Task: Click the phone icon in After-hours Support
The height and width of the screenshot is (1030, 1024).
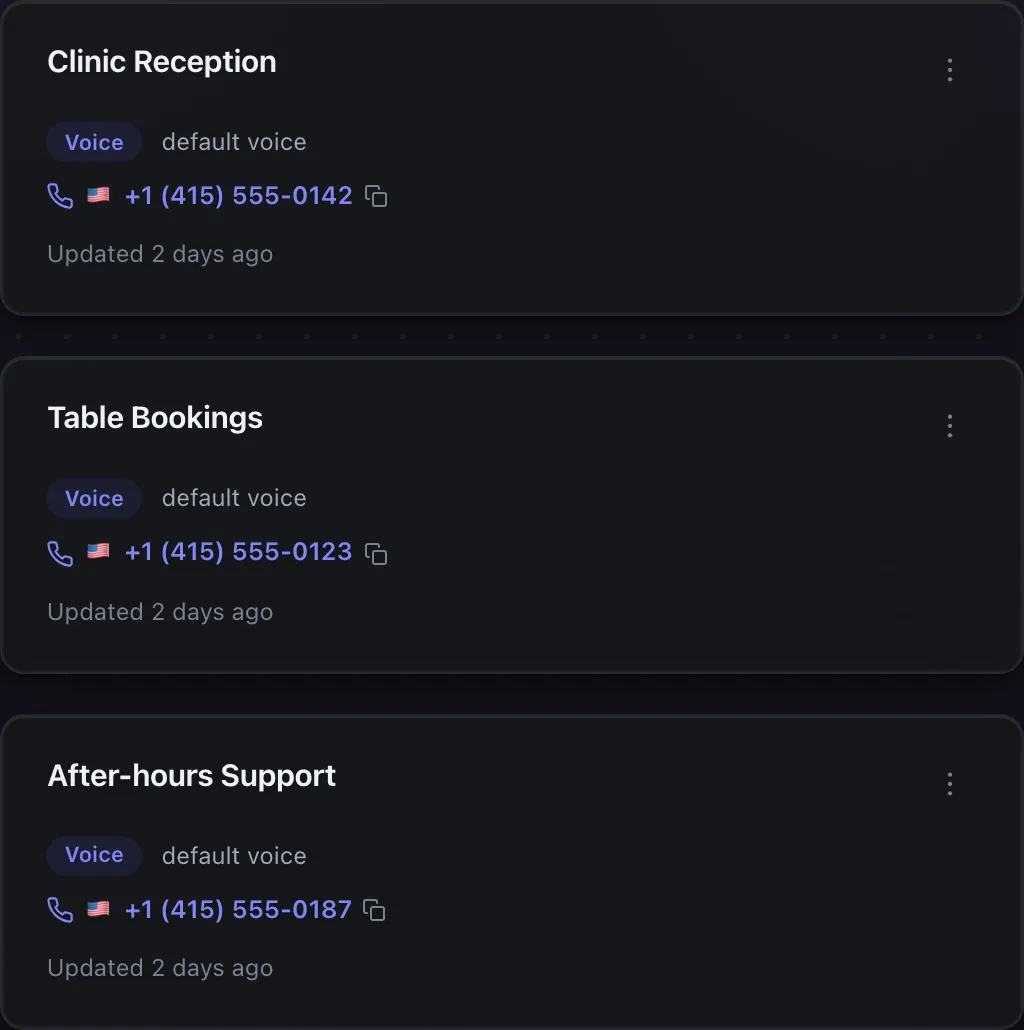Action: 60,910
